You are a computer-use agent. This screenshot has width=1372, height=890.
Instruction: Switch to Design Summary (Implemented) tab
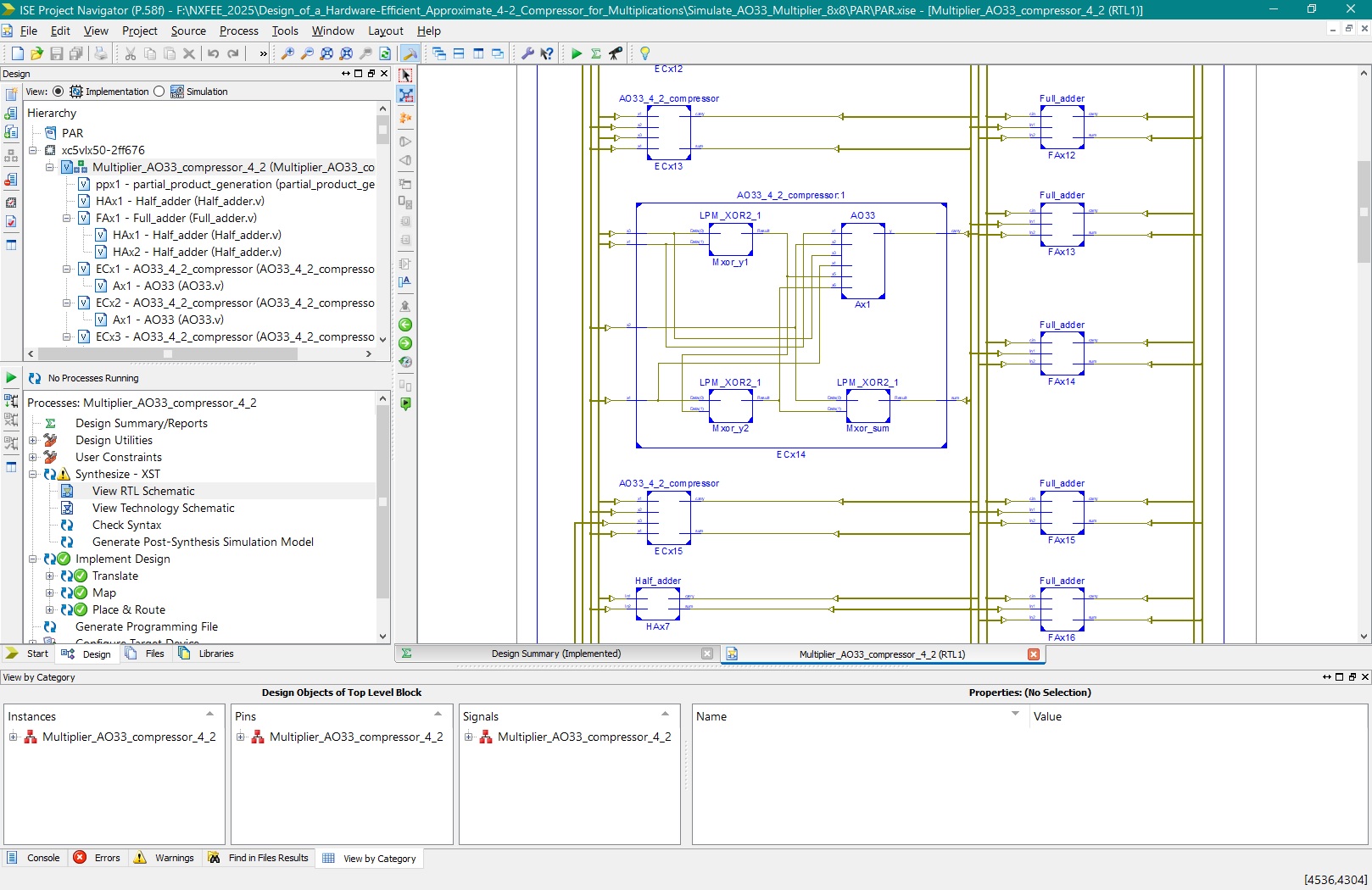[x=555, y=654]
